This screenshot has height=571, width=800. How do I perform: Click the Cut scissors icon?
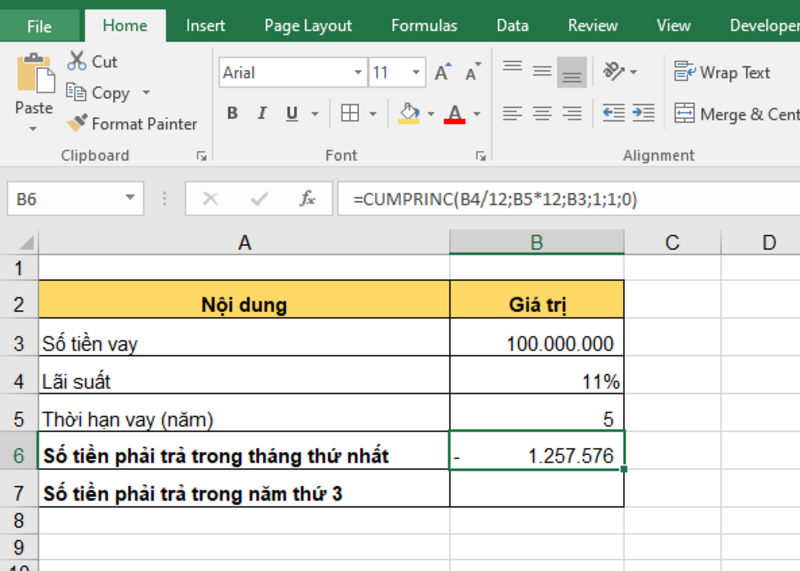coord(77,62)
